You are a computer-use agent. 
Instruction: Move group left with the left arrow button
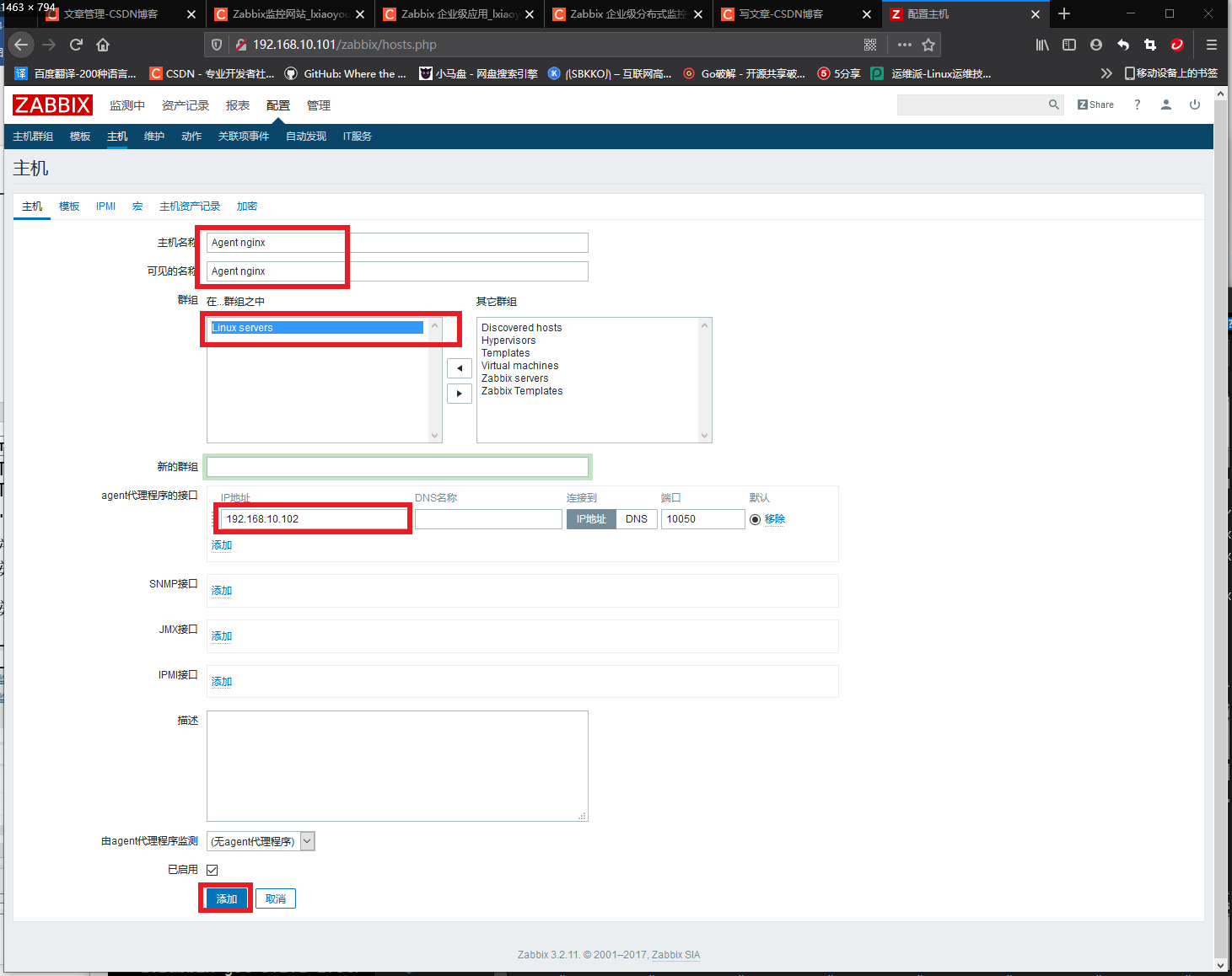[460, 368]
